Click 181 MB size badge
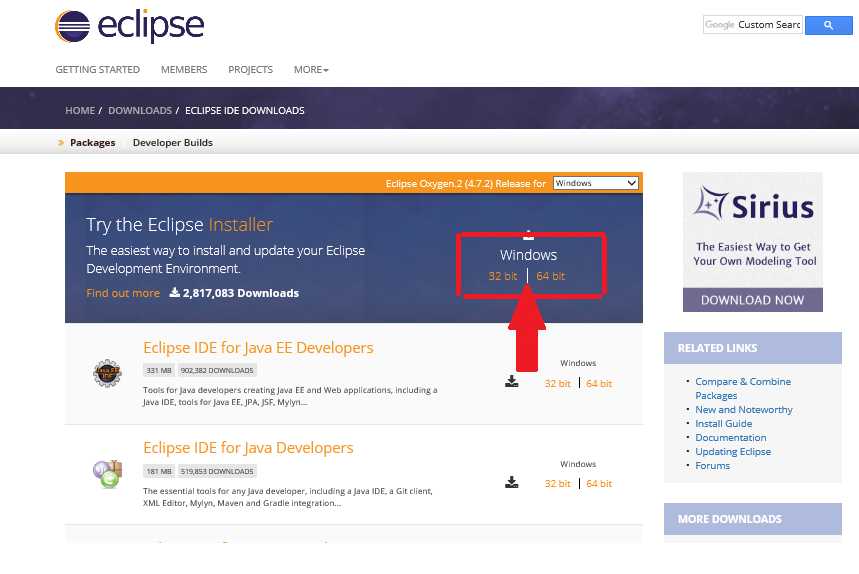The height and width of the screenshot is (574, 859). click(159, 471)
